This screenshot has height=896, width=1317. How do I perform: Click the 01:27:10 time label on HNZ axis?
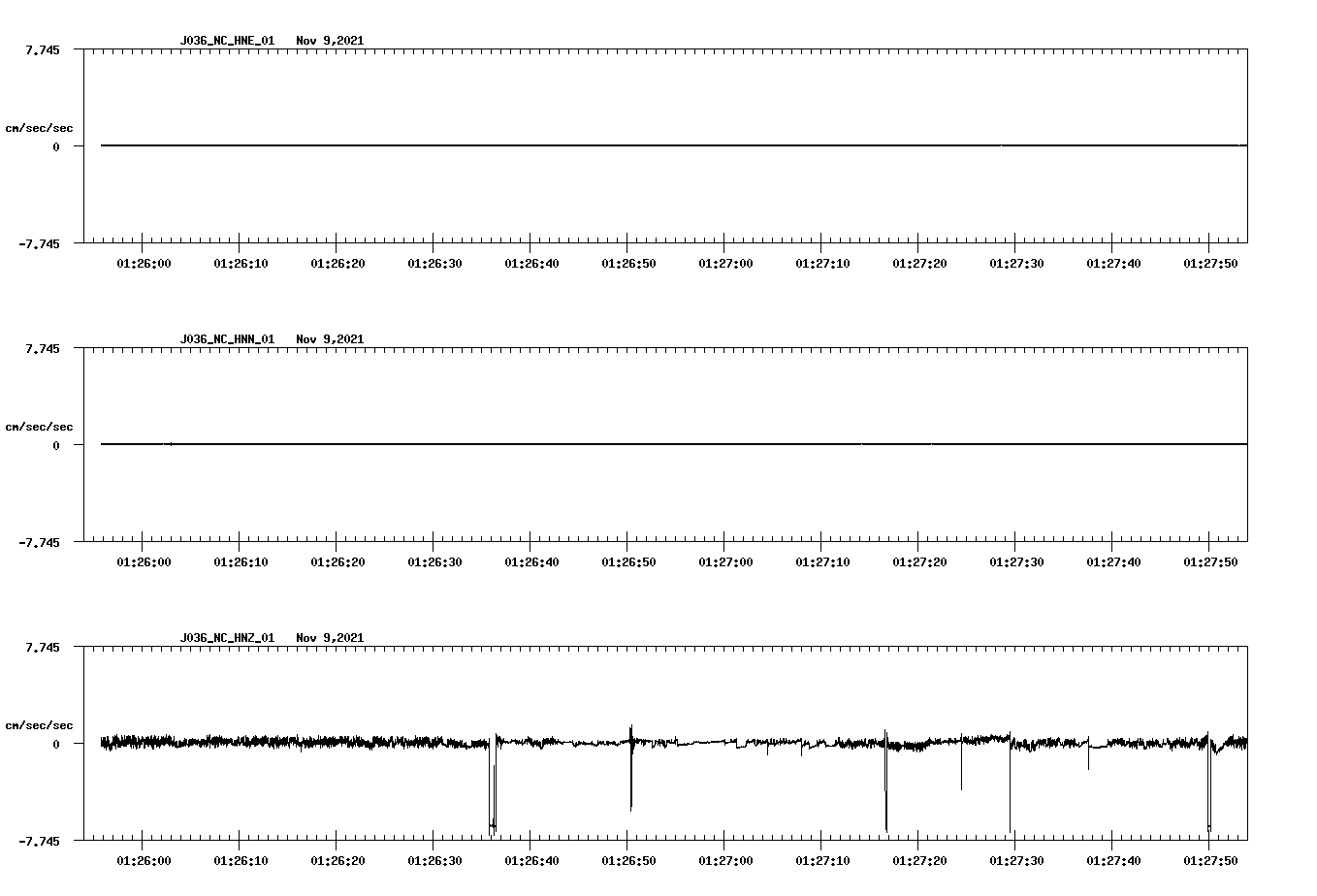(822, 861)
